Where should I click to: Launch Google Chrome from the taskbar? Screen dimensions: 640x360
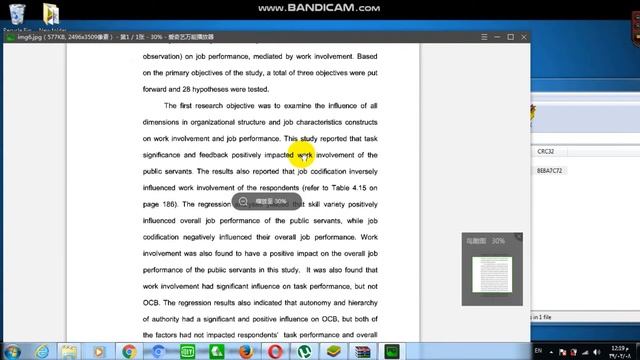[x=129, y=351]
